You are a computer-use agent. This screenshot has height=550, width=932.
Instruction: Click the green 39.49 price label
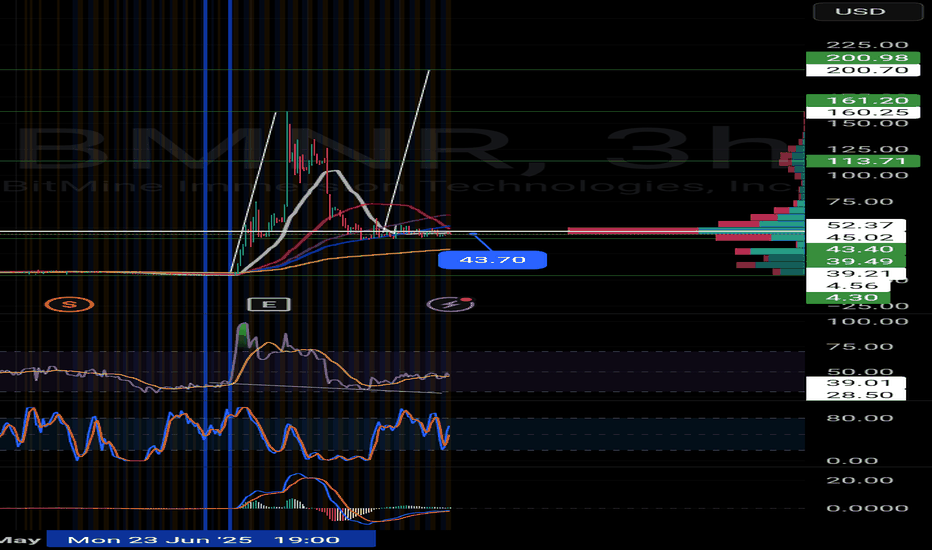click(856, 262)
